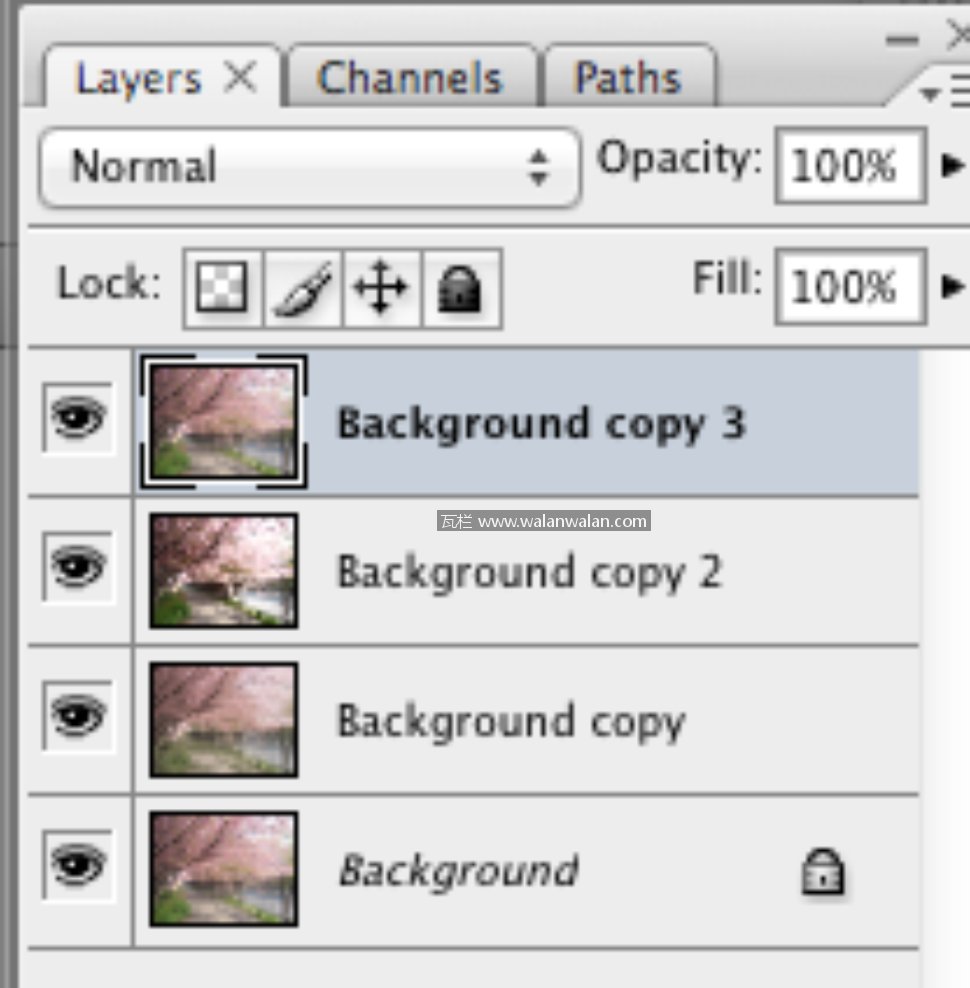
Task: Close the Layers tab with its X
Action: coord(240,77)
